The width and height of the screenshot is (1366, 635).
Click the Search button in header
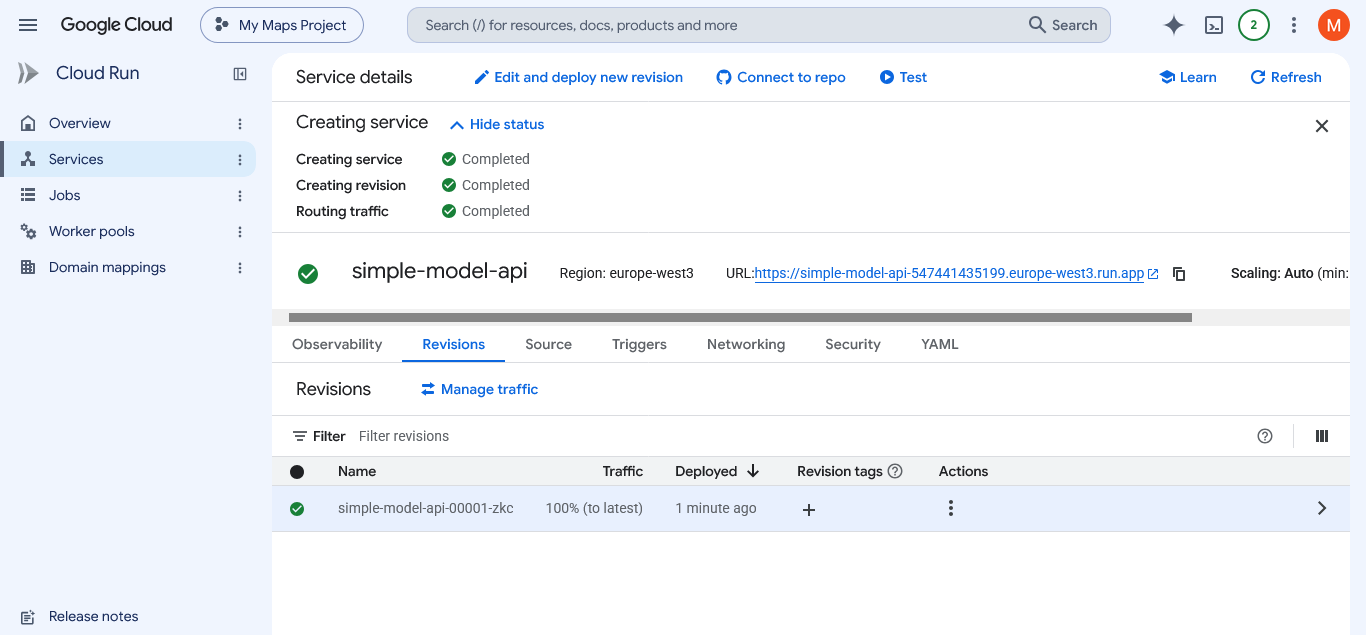click(1063, 25)
